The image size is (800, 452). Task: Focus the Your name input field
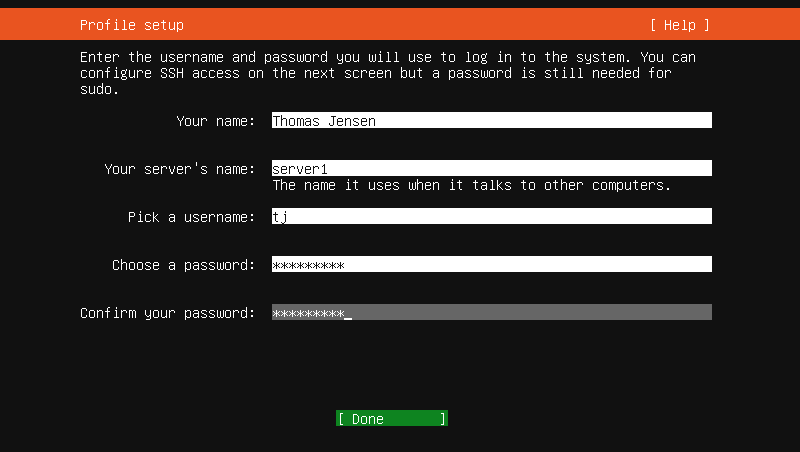[x=491, y=120]
